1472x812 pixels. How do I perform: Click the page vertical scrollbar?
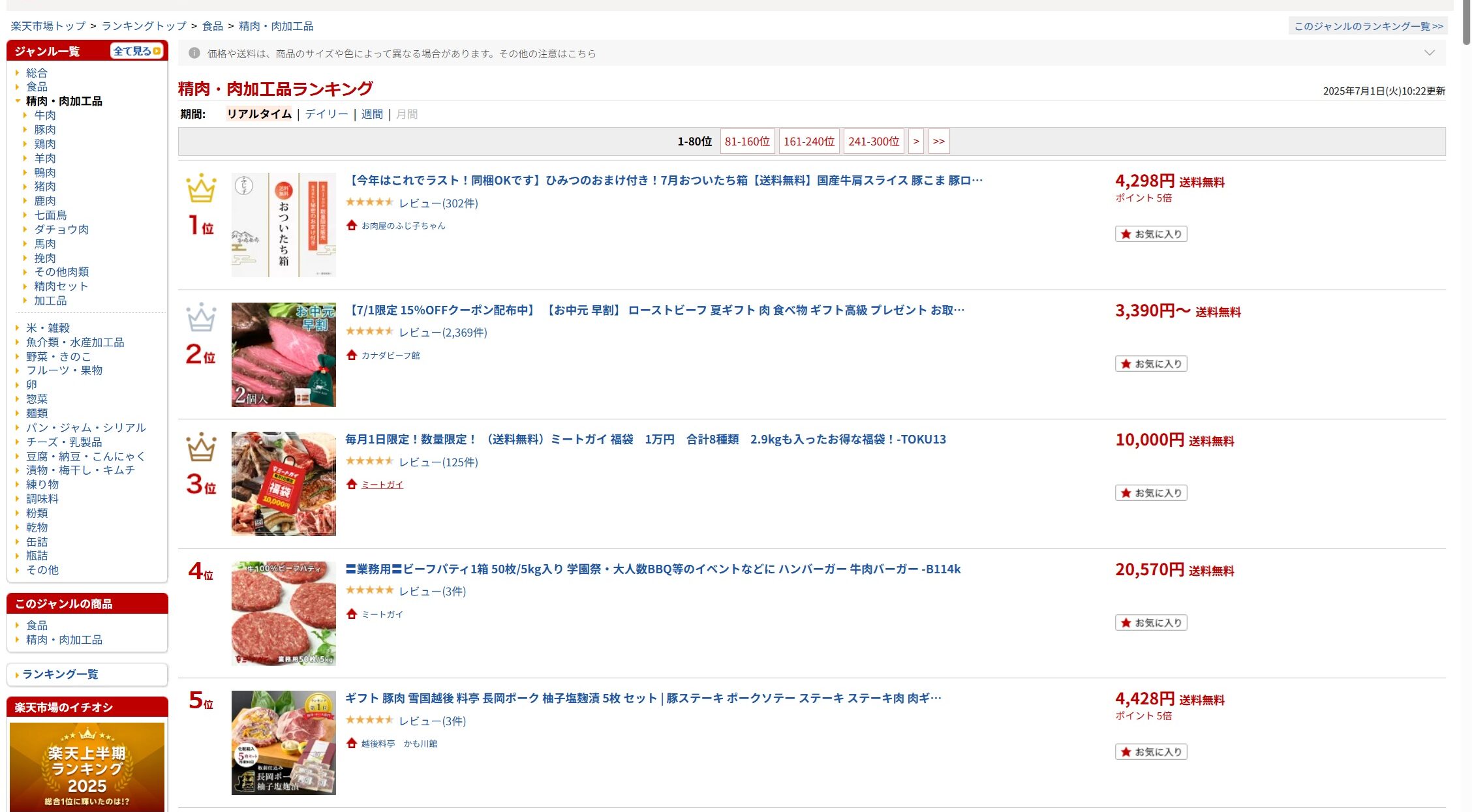click(1466, 23)
